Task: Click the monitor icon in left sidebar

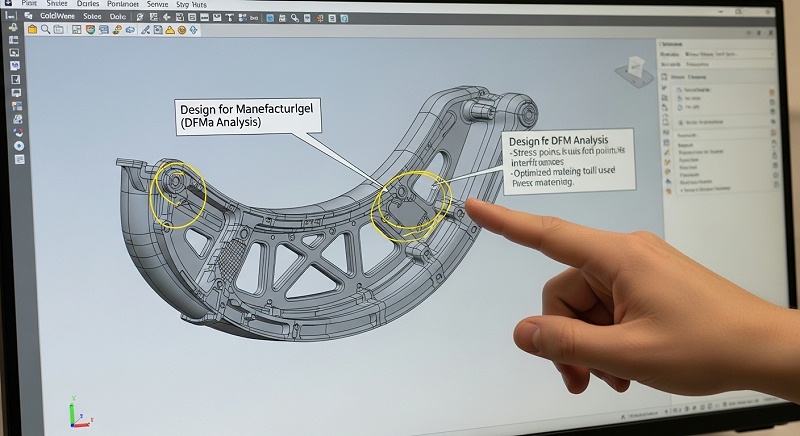Action: [x=16, y=93]
